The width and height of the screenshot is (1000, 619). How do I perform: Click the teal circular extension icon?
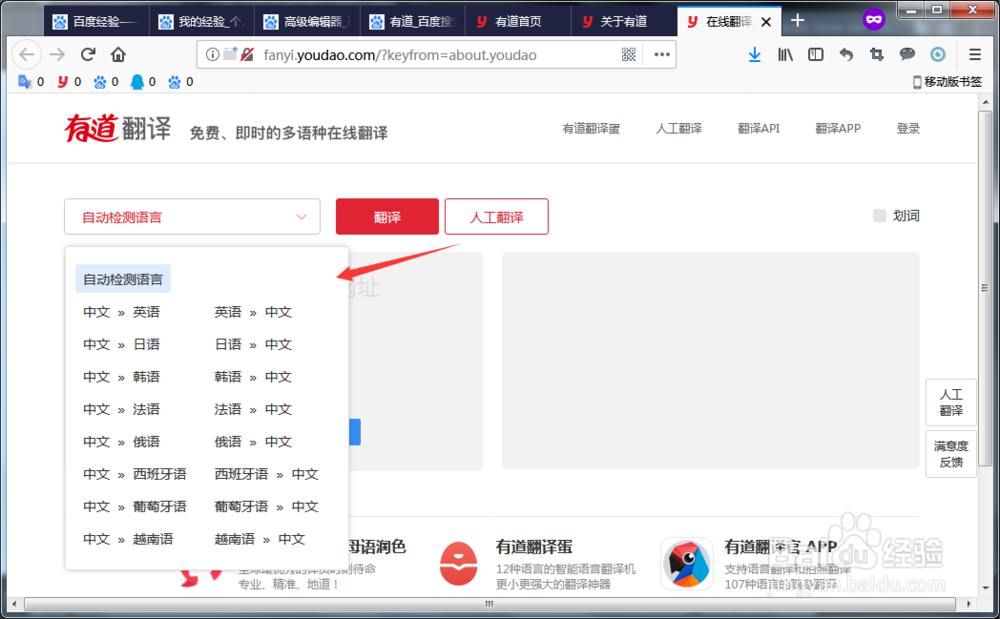tap(938, 55)
